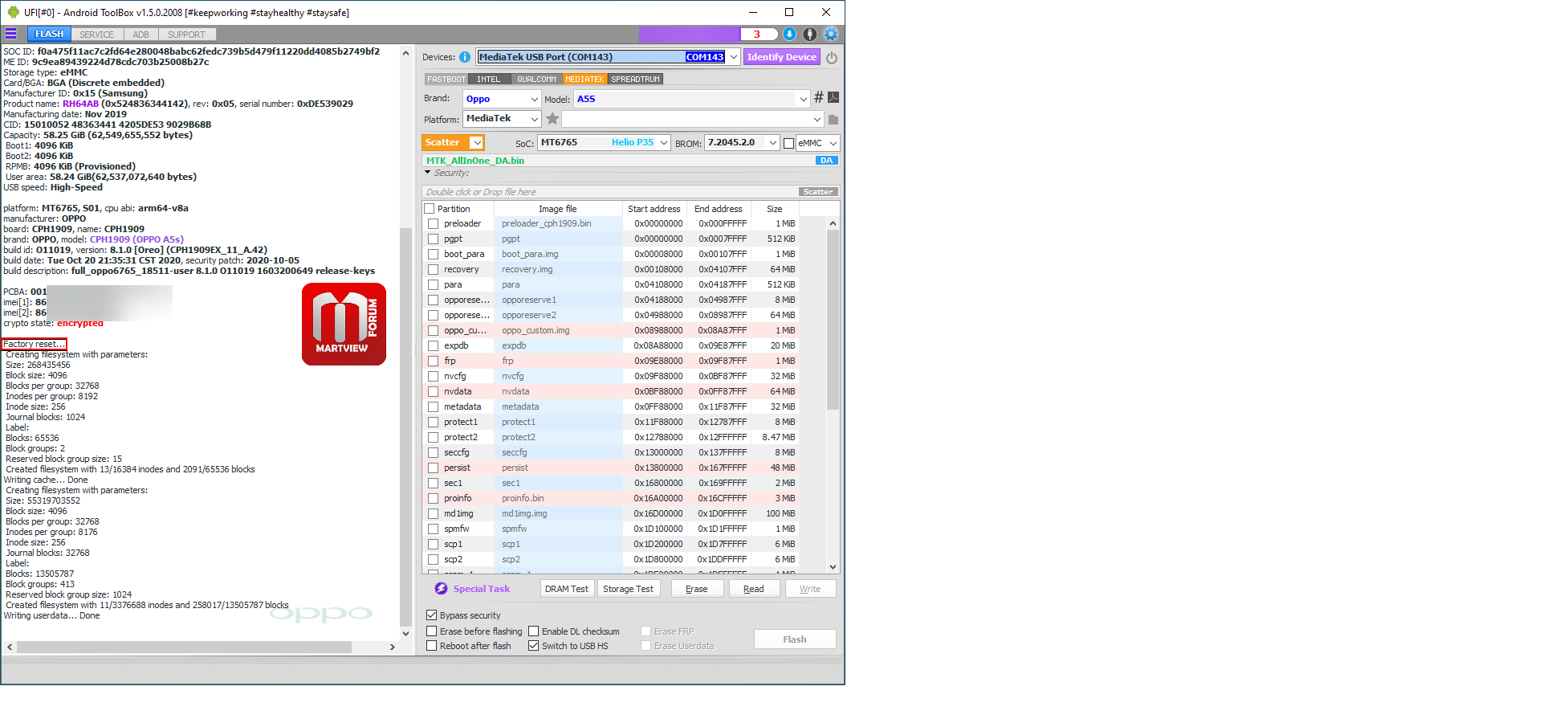Check the nvdata partition checkbox

click(434, 392)
